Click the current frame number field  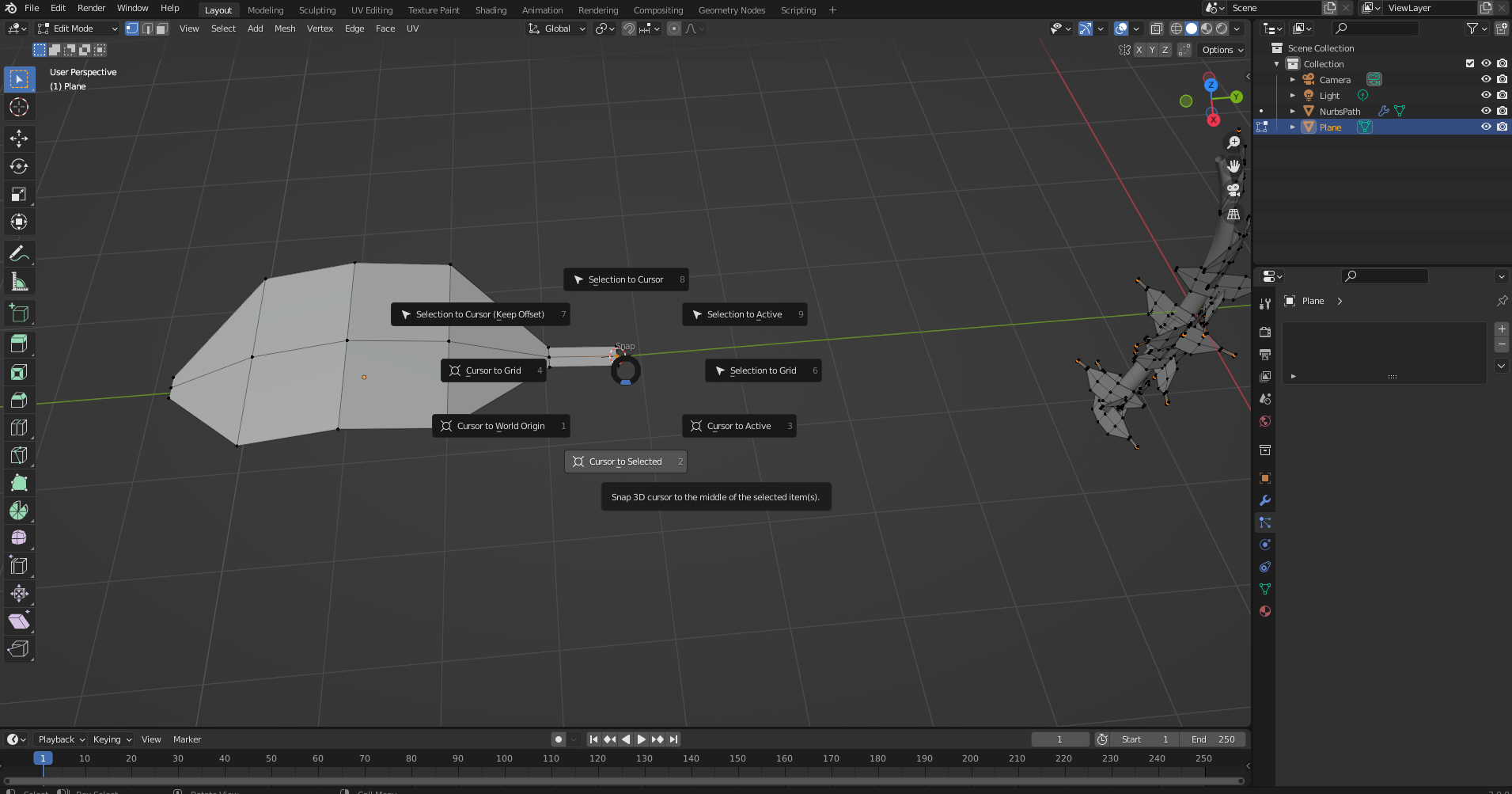click(1060, 739)
